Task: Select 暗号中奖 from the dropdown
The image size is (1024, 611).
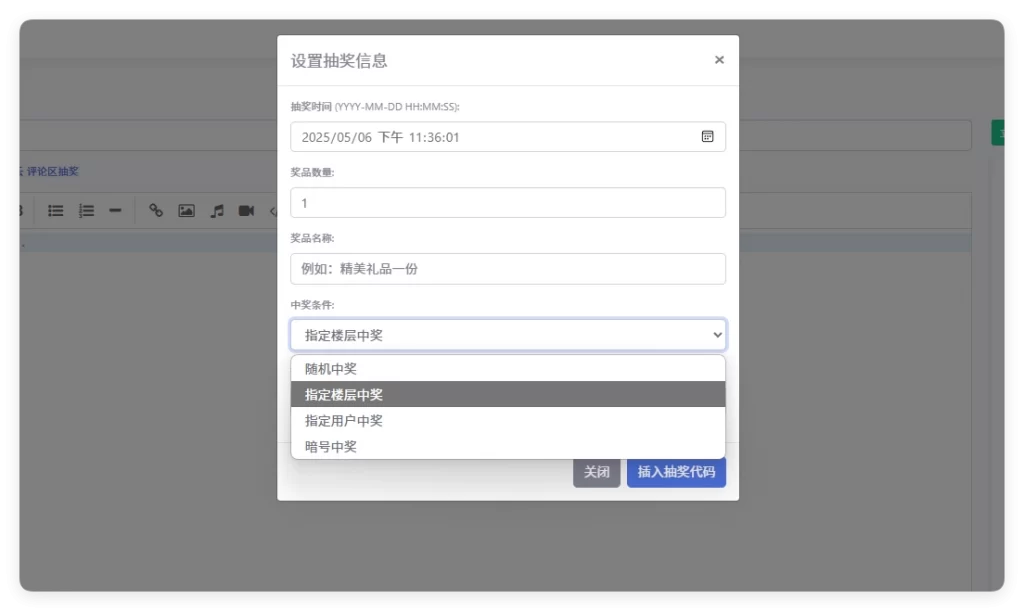Action: [x=507, y=446]
